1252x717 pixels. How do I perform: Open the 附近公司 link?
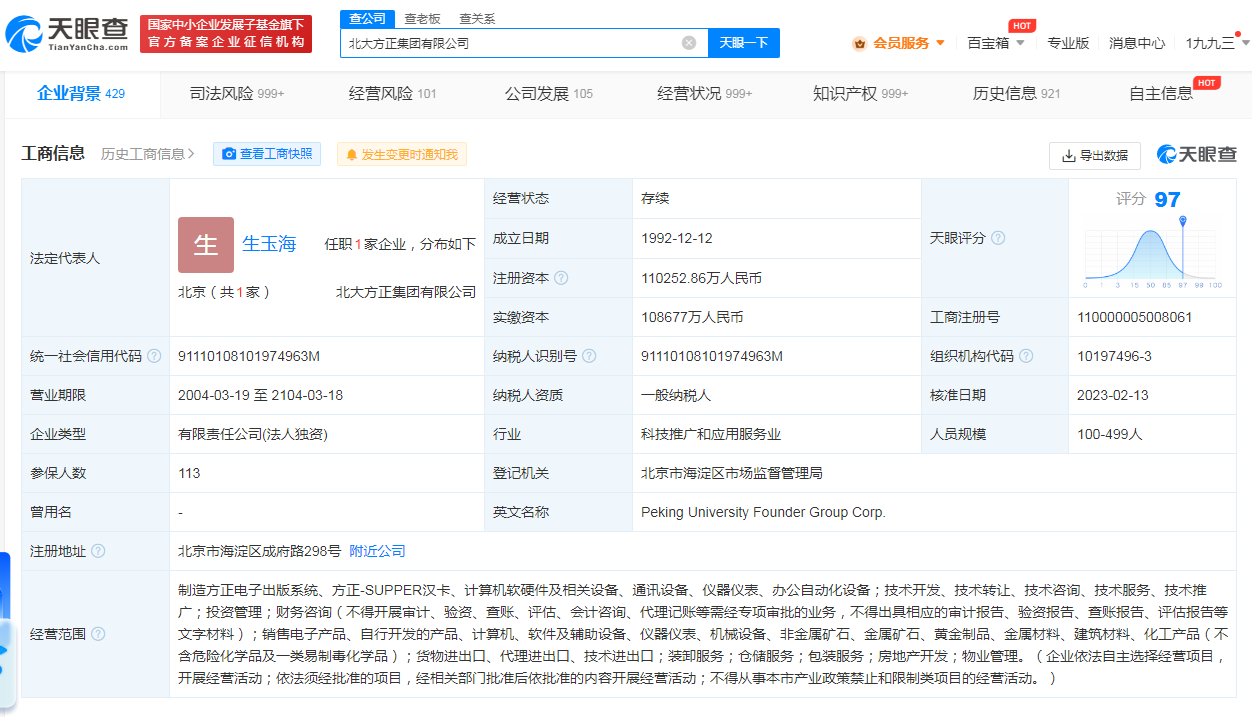point(377,551)
